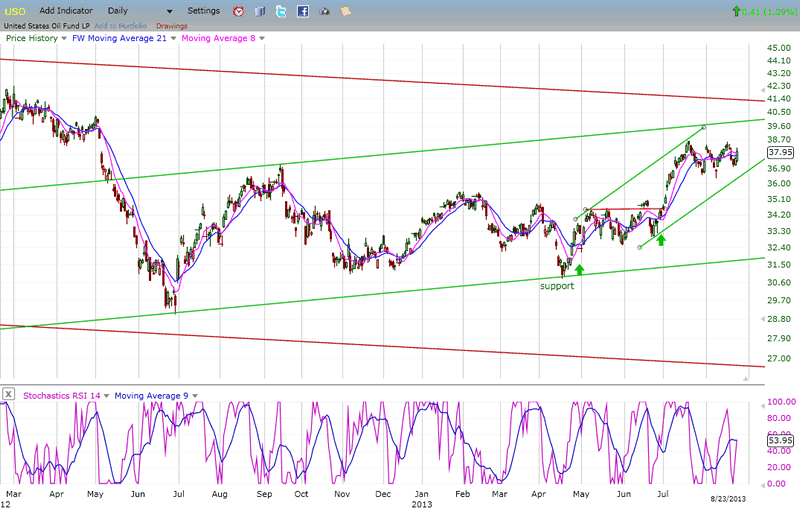Image resolution: width=800 pixels, height=508 pixels.
Task: Click the green up arrow price change icon
Action: [737, 11]
